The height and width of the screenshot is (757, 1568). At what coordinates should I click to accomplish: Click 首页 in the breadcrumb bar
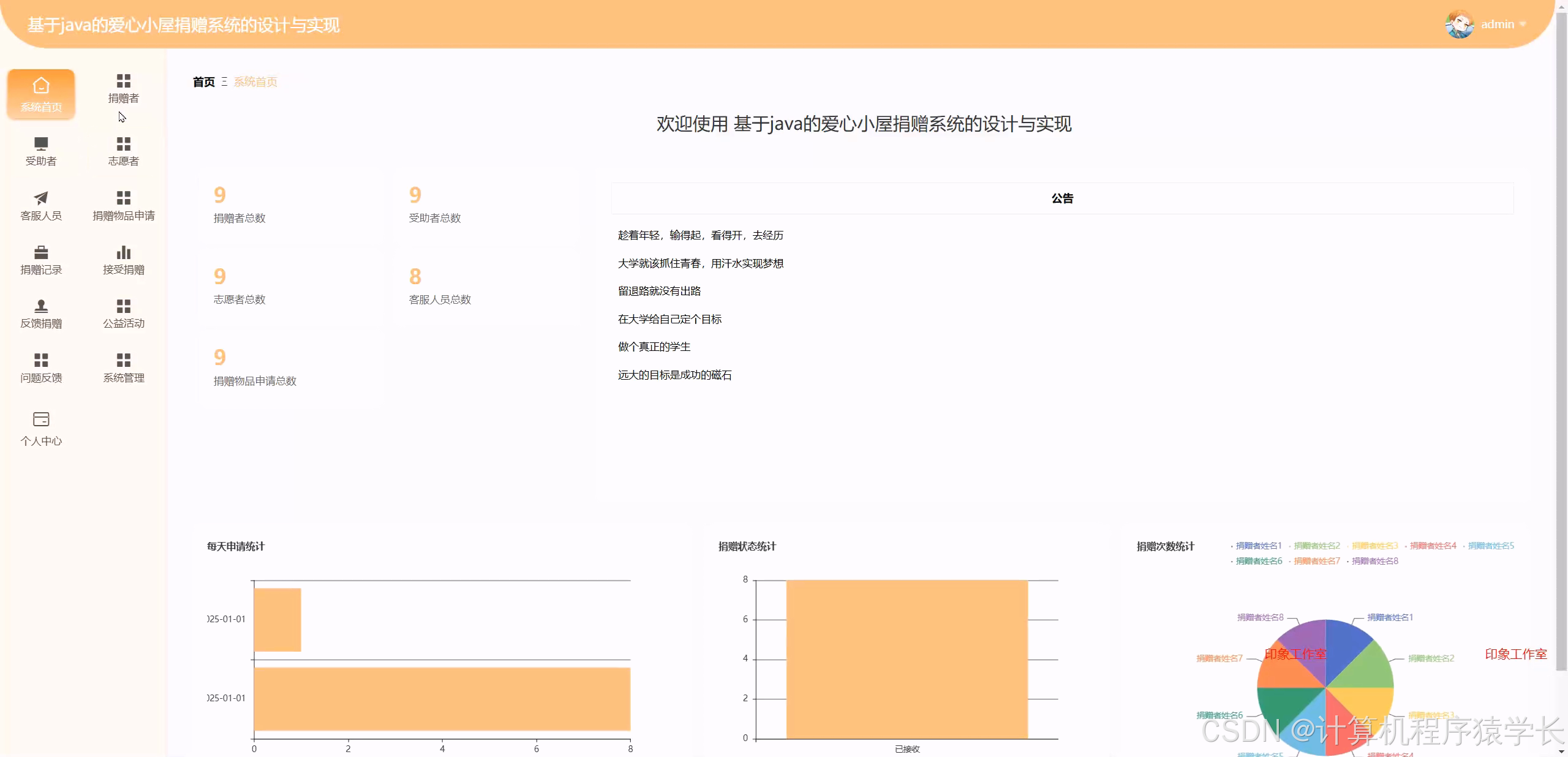203,81
